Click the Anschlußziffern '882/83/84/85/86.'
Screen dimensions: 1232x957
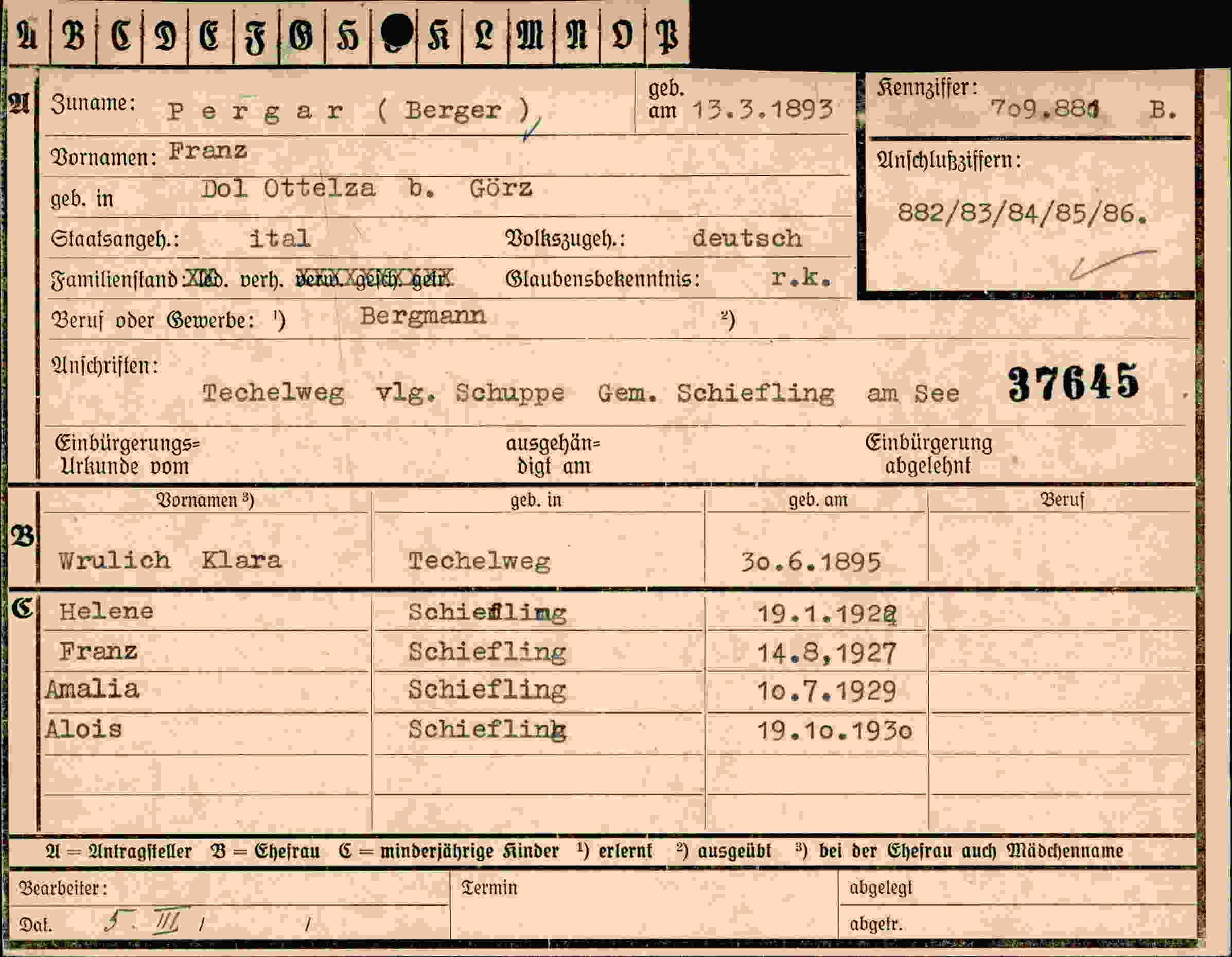pos(1022,214)
